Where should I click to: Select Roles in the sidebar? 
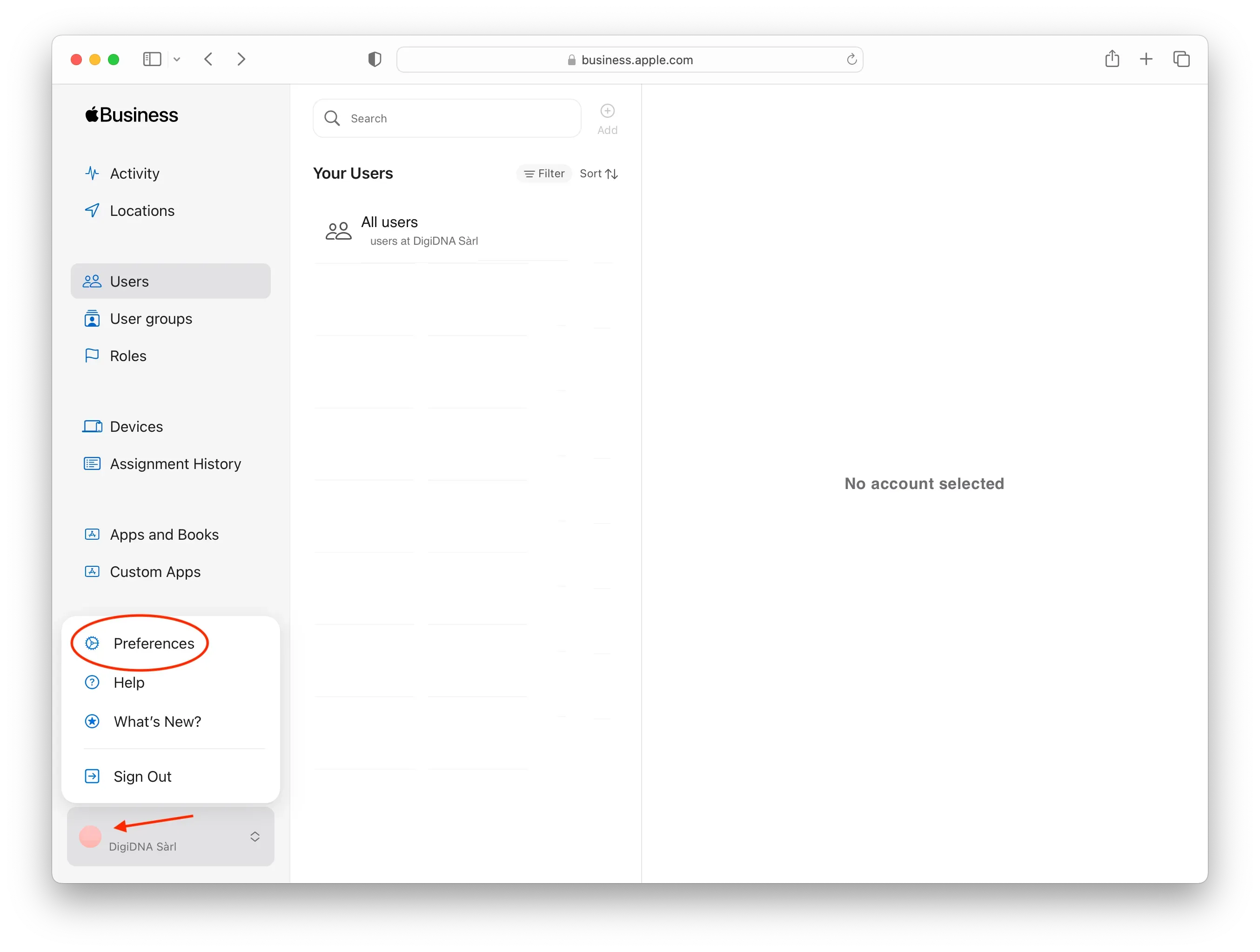tap(127, 355)
